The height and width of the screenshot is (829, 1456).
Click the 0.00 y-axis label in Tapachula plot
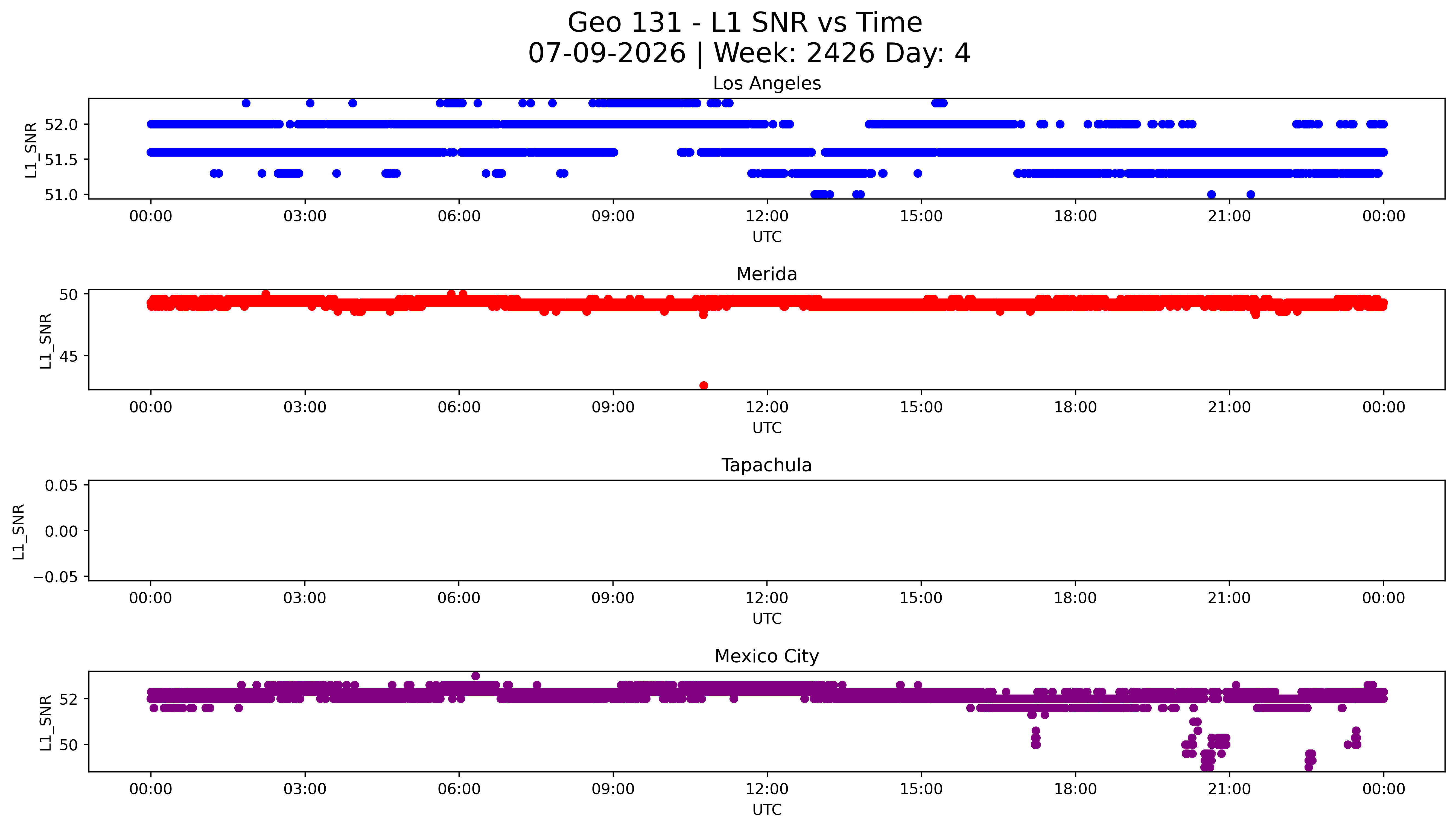click(61, 531)
